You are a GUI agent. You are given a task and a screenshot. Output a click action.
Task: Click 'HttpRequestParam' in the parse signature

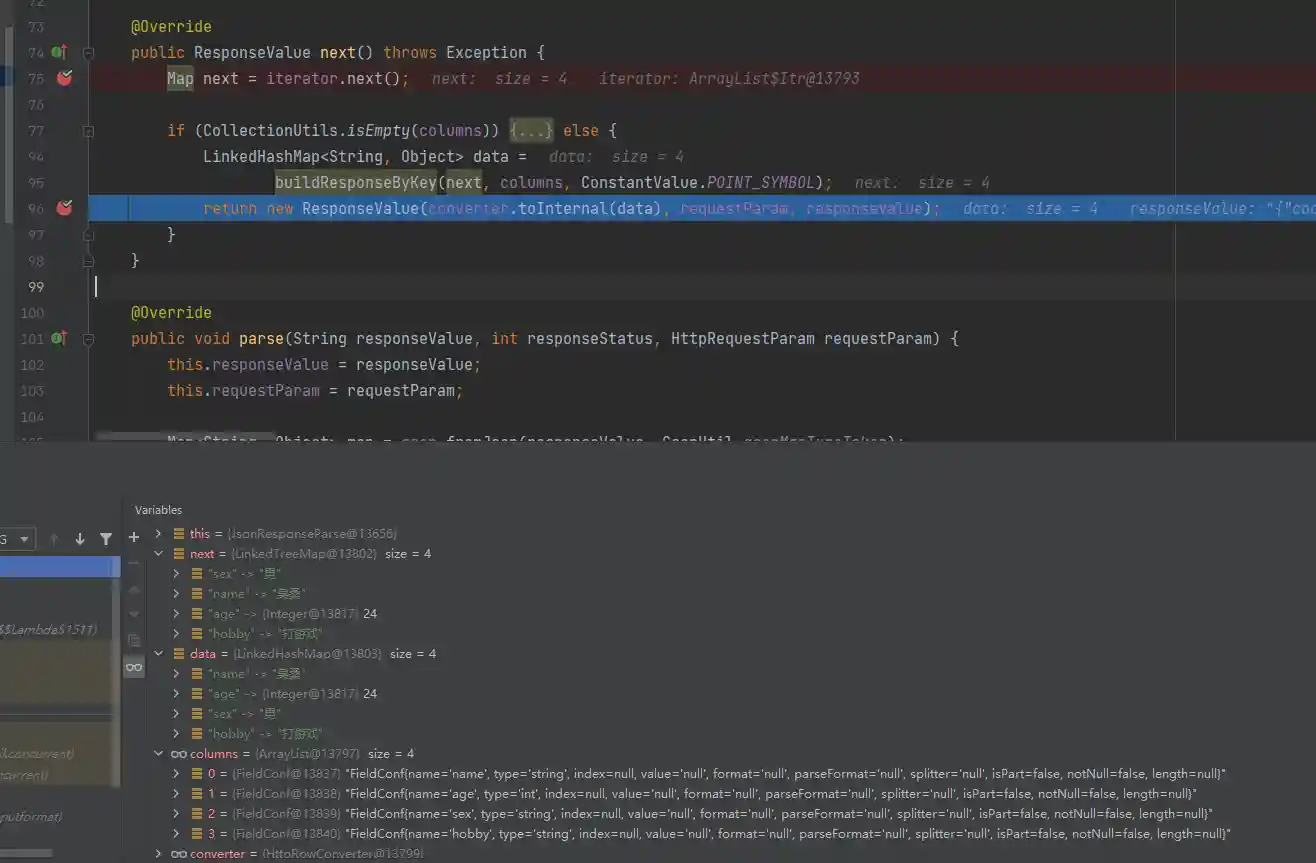click(x=743, y=338)
